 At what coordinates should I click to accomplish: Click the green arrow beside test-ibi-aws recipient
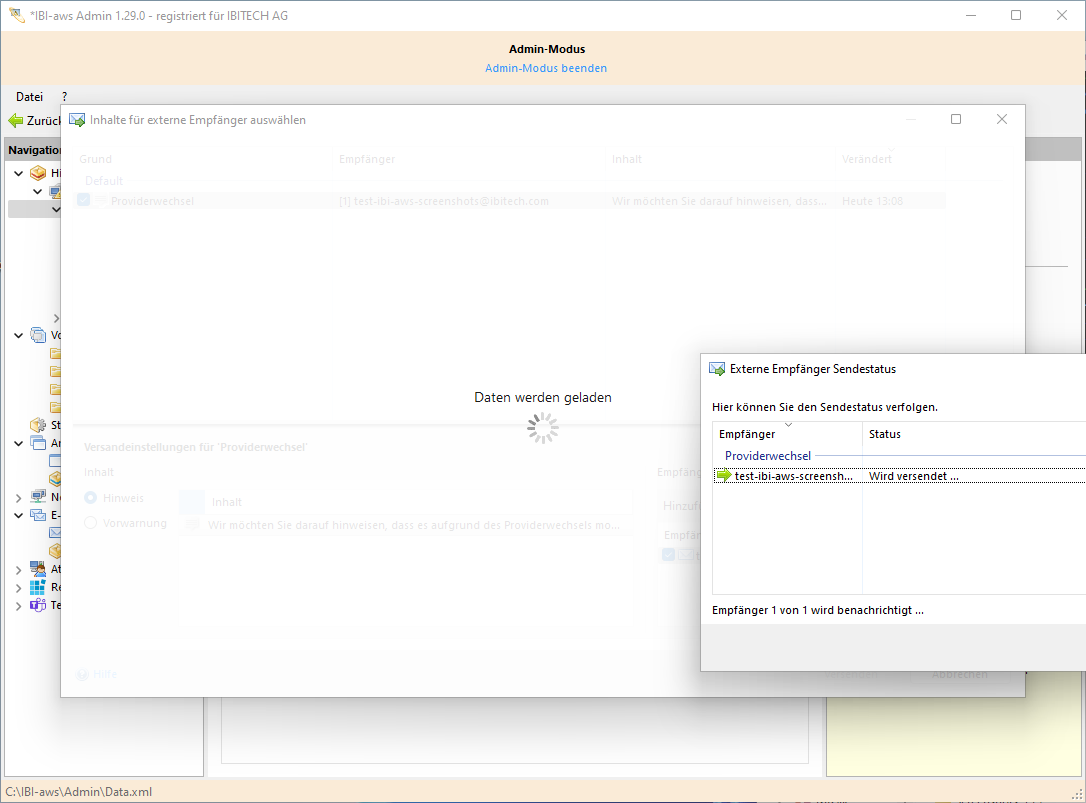tap(724, 476)
